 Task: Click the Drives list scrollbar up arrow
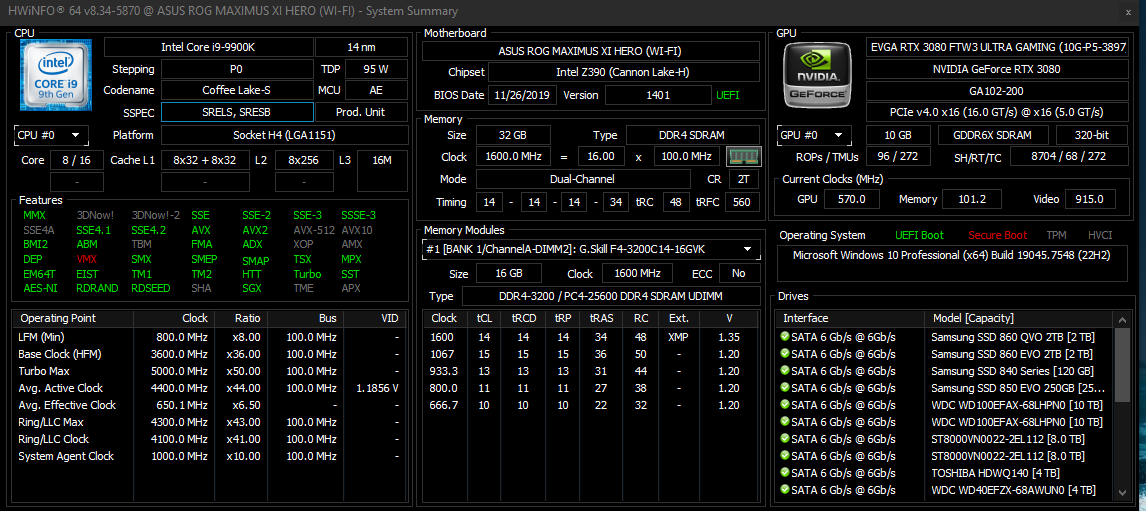(1121, 319)
